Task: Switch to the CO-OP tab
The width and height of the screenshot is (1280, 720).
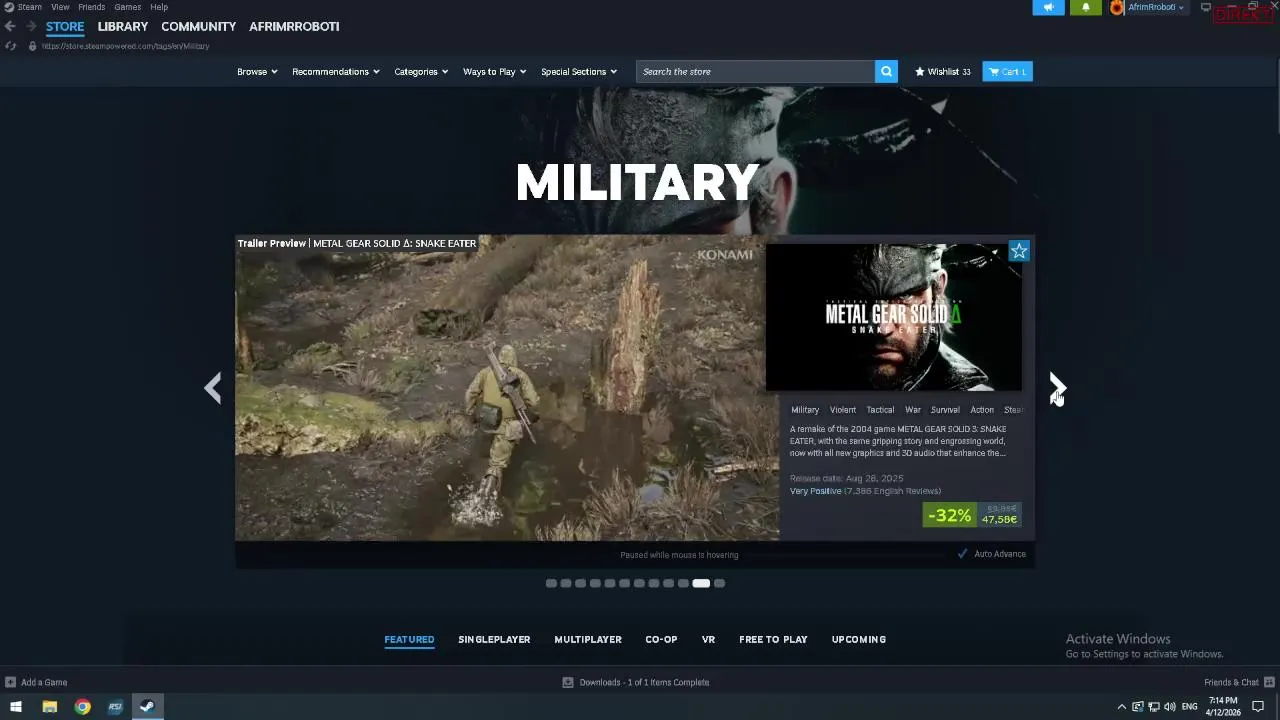Action: tap(661, 639)
